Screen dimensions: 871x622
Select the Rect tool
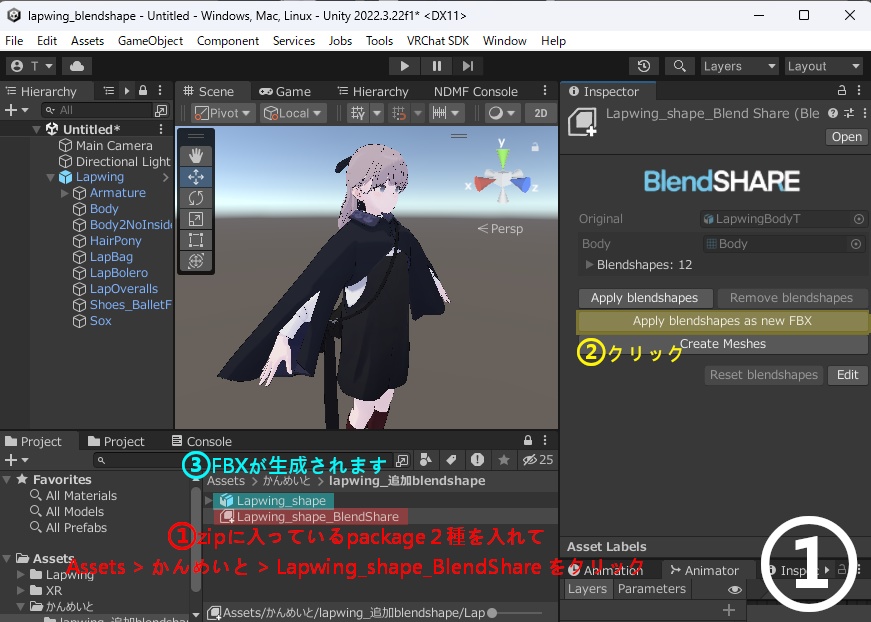(x=196, y=240)
